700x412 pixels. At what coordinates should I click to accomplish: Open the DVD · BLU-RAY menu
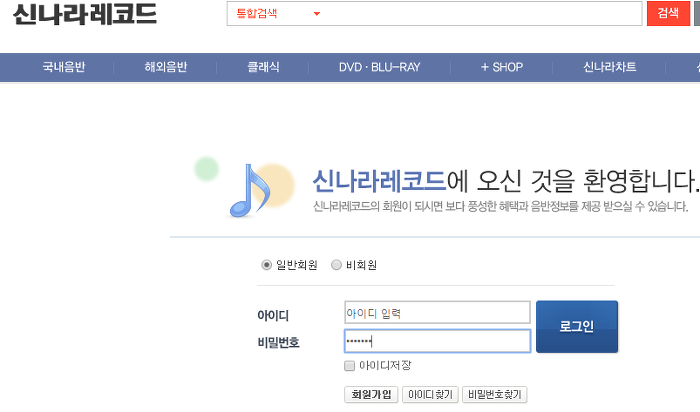[379, 67]
